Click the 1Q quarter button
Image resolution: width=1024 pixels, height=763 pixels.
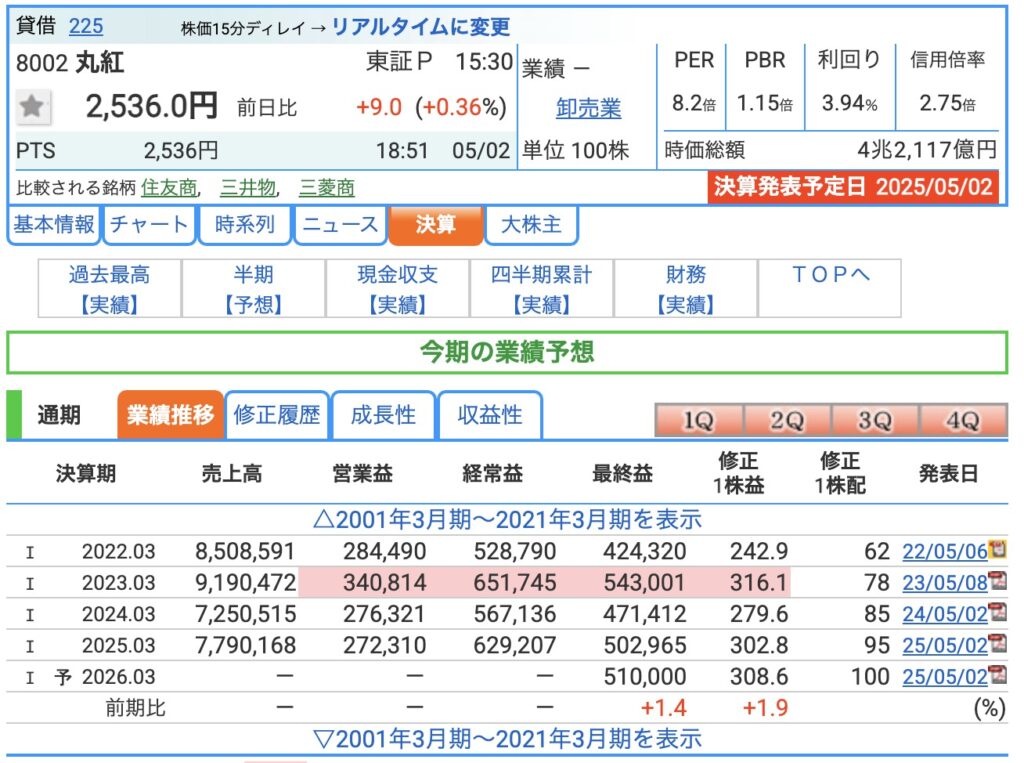698,421
